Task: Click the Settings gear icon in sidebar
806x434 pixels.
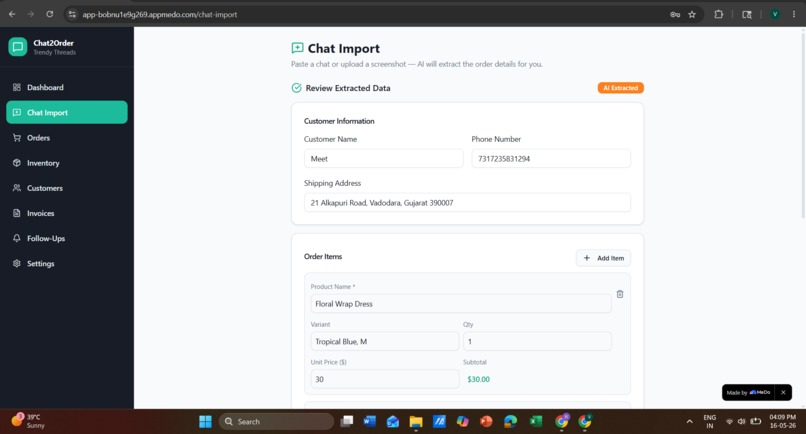Action: point(17,263)
